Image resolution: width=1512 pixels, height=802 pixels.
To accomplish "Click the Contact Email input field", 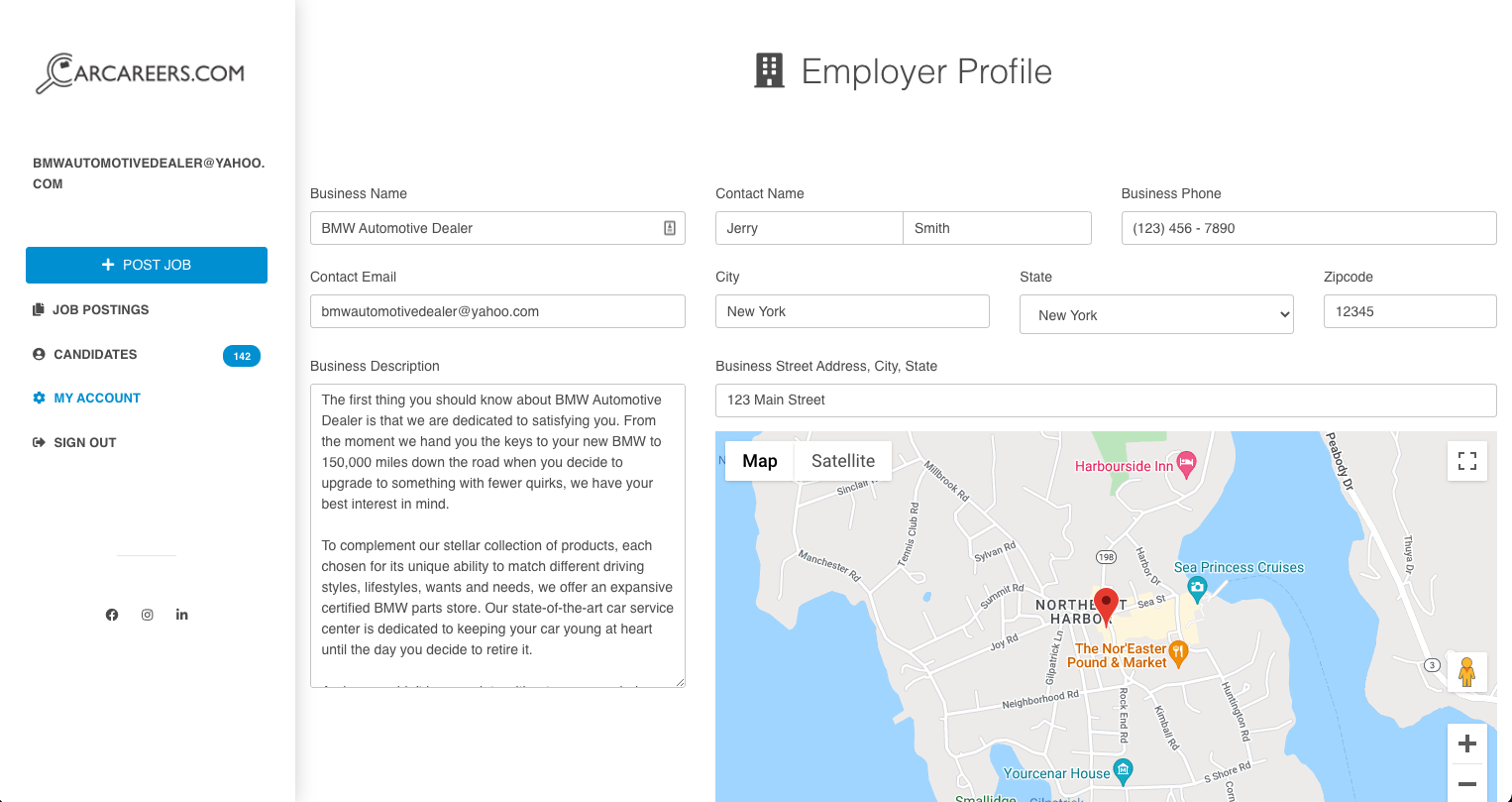I will click(497, 311).
